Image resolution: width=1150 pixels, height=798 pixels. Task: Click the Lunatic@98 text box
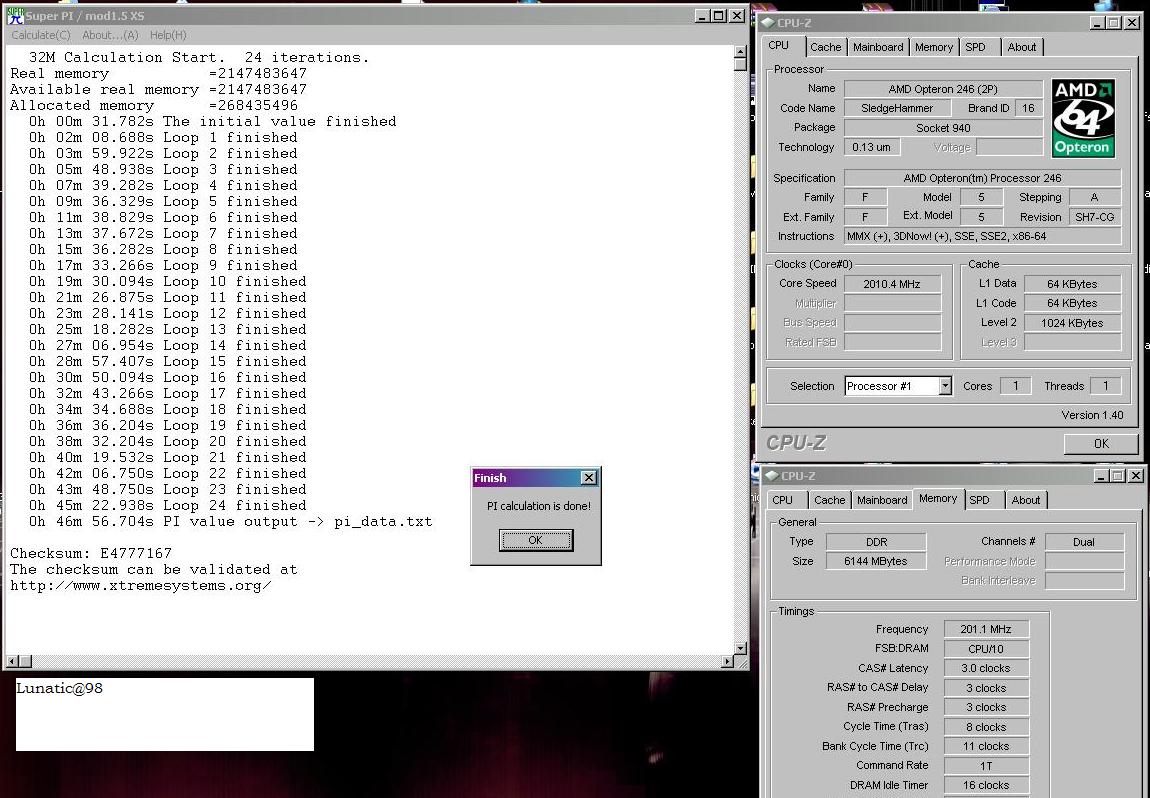click(165, 714)
